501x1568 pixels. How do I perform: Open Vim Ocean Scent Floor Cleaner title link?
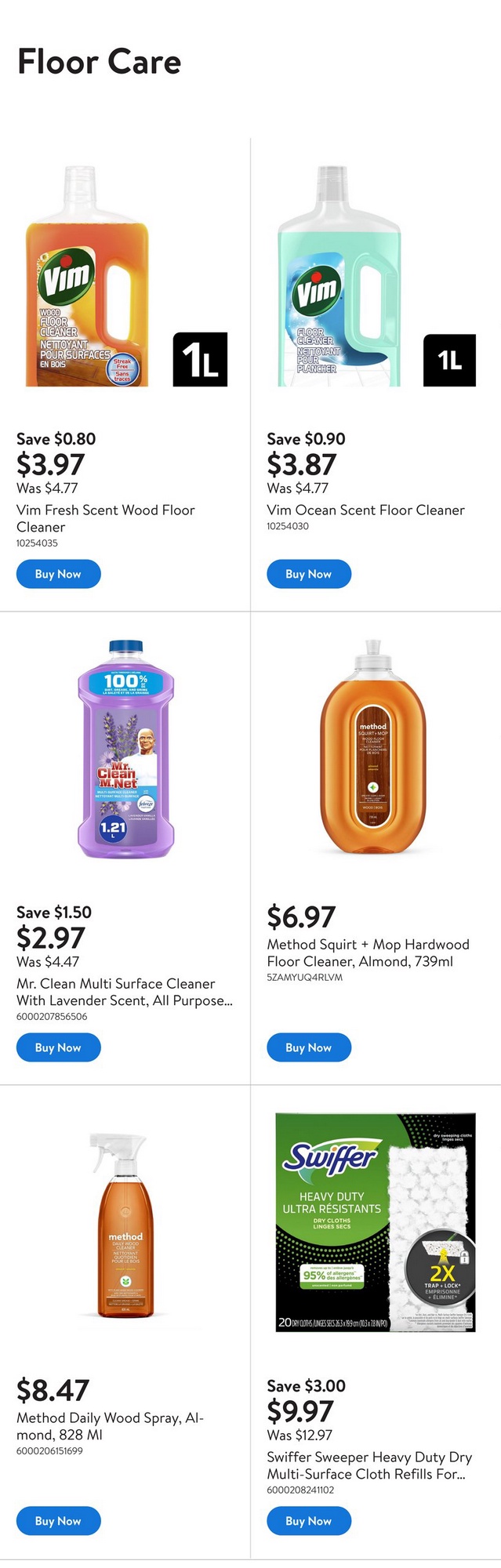click(x=365, y=510)
